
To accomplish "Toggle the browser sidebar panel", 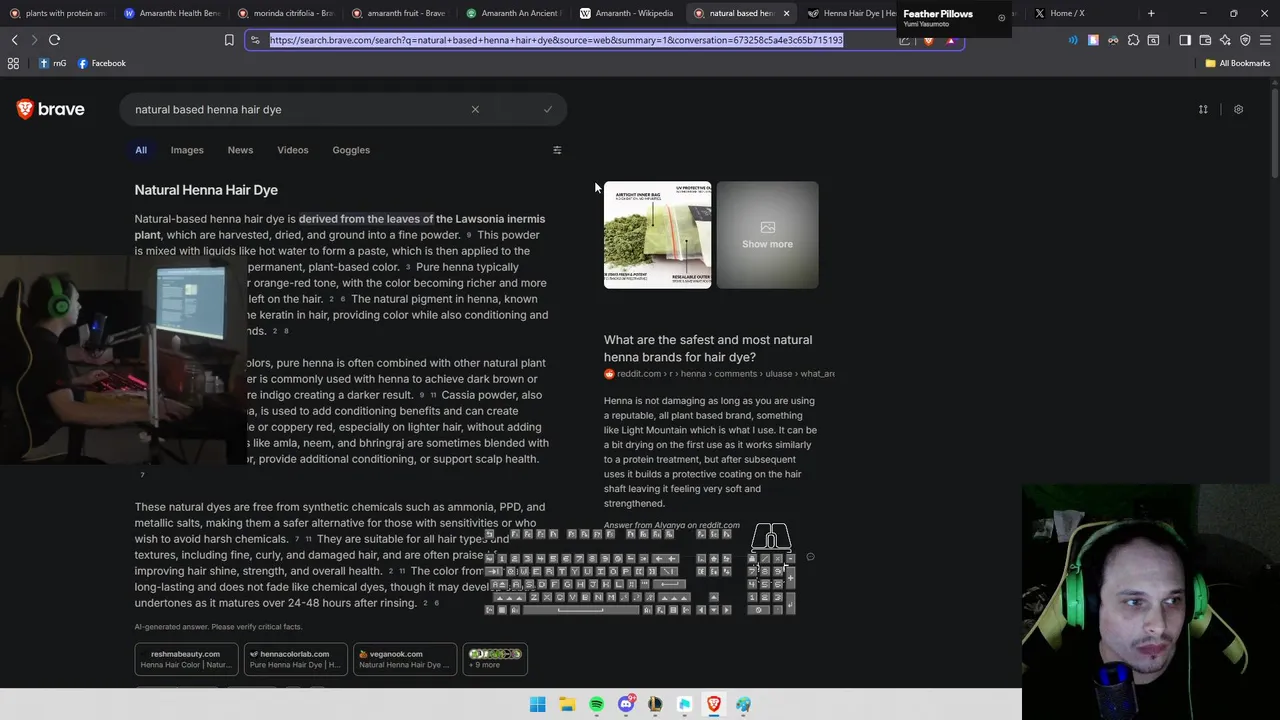I will [x=1185, y=40].
